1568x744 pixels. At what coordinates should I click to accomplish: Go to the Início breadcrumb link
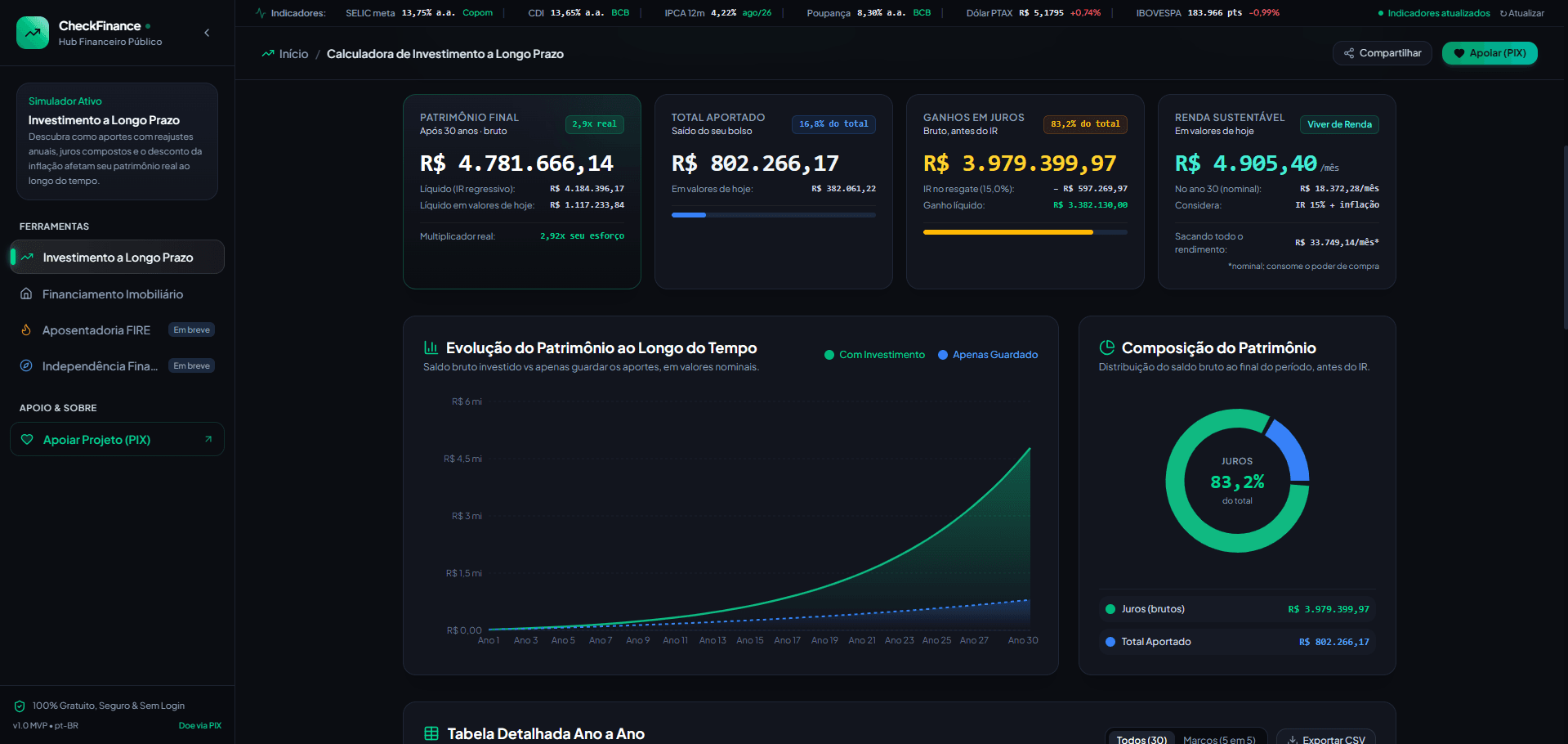click(x=293, y=54)
